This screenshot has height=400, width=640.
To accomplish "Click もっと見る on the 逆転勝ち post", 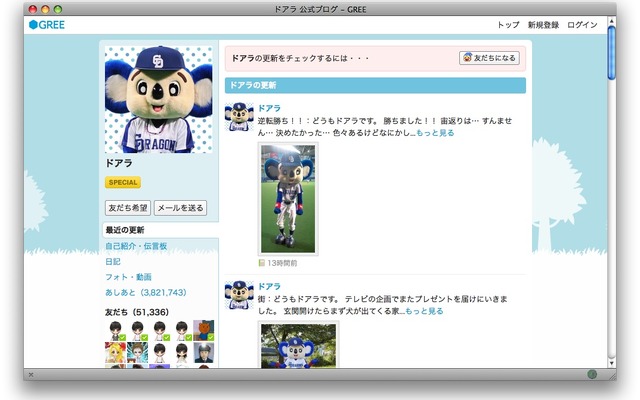I will pos(435,133).
